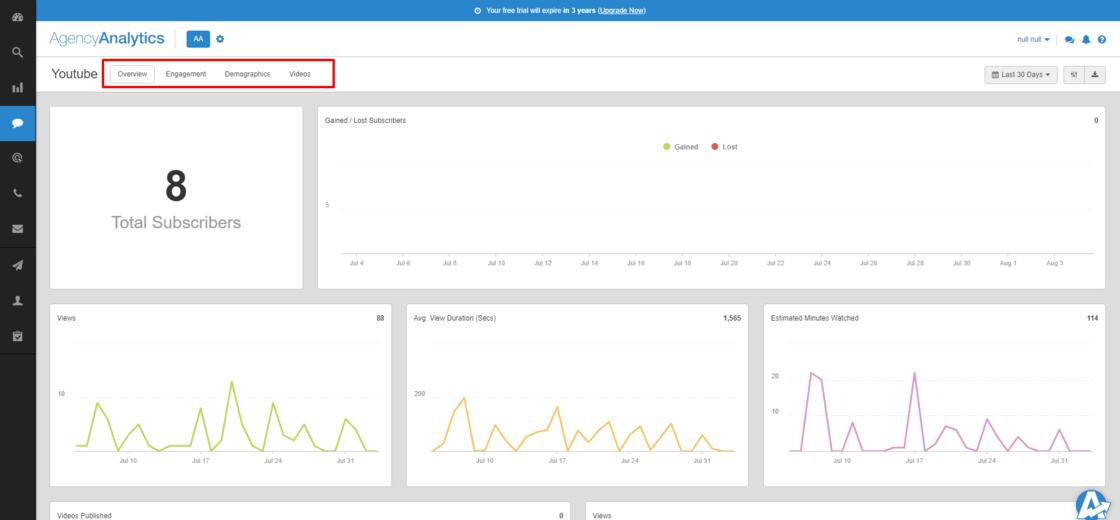Open the bar chart analytics sidebar icon
The image size is (1120, 520).
tap(17, 88)
